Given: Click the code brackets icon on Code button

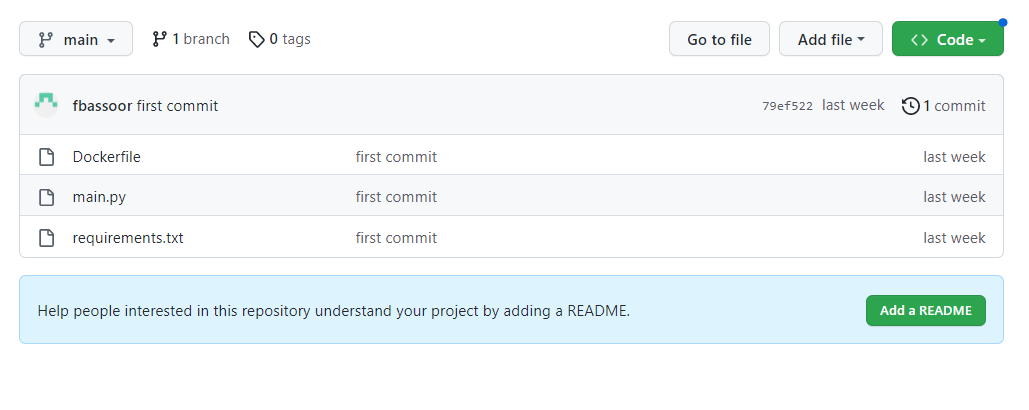Looking at the screenshot, I should point(919,40).
